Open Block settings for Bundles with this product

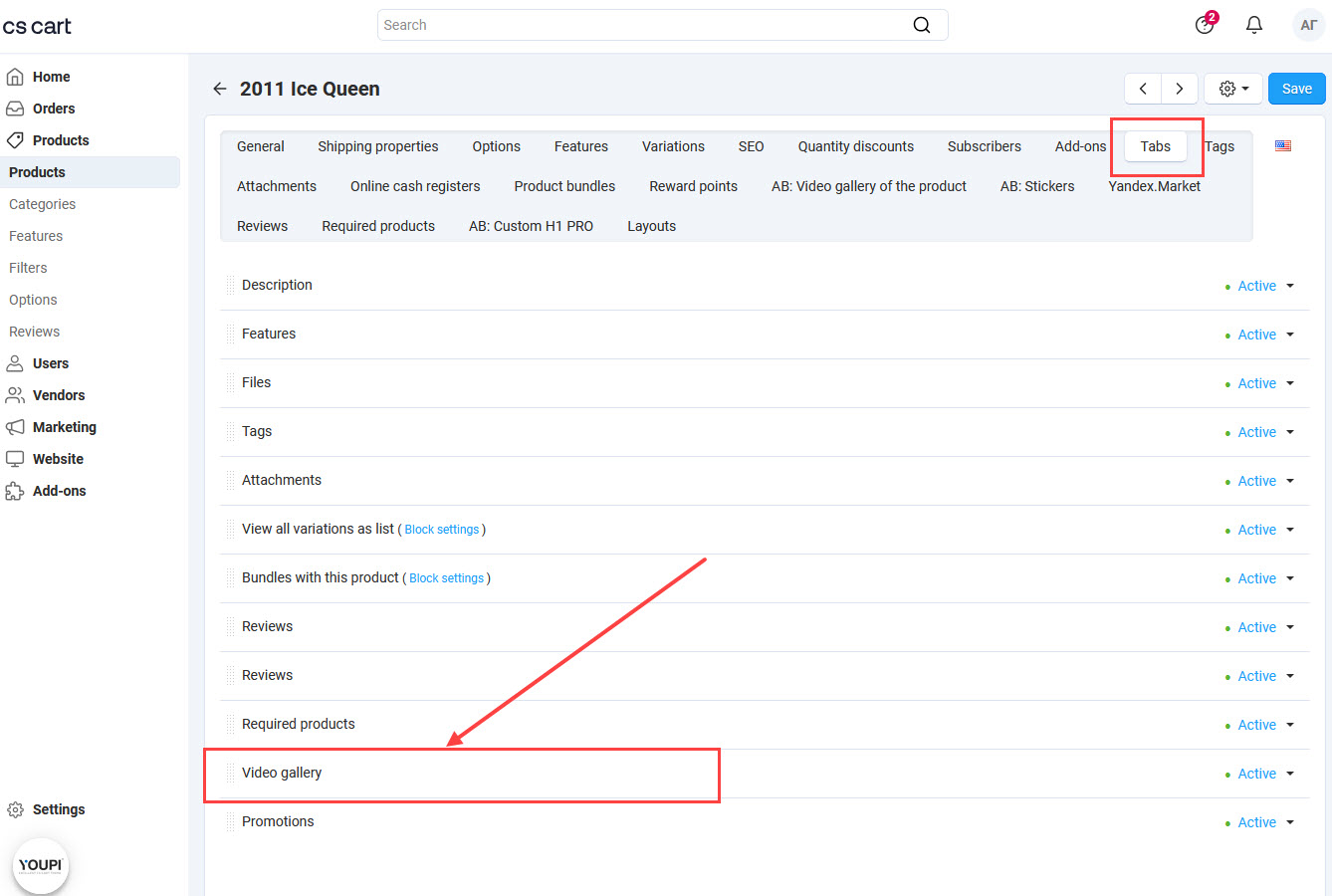coord(446,577)
